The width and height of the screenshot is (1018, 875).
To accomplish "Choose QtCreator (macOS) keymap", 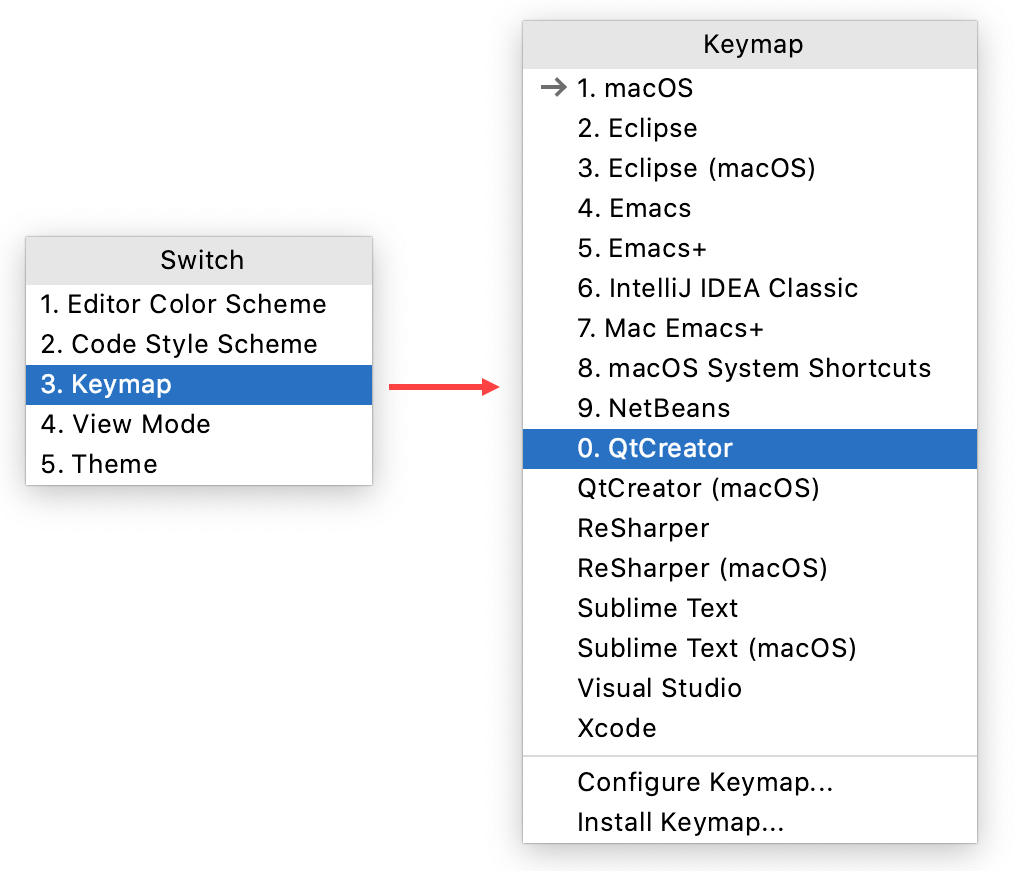I will point(697,488).
